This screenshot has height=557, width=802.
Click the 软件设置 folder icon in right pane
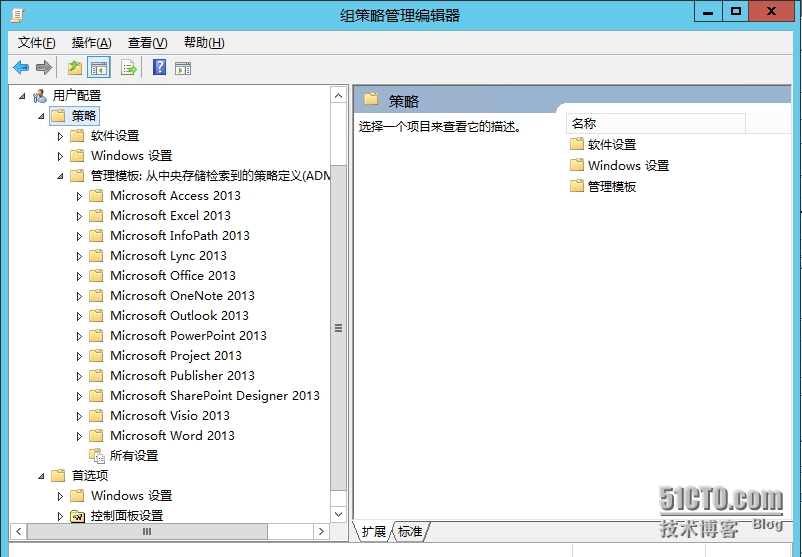[x=577, y=144]
